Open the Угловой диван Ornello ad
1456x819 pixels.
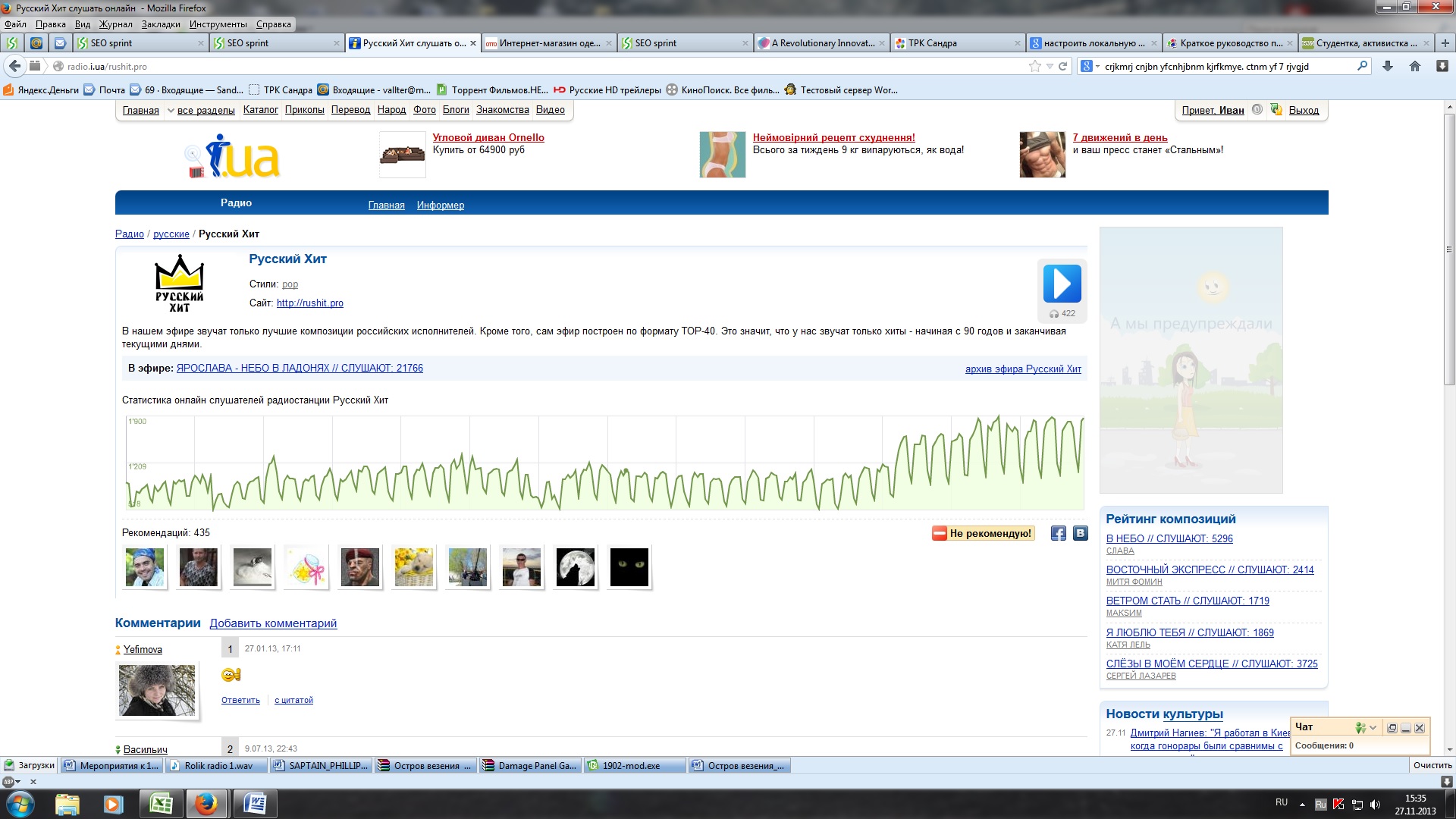click(x=488, y=138)
